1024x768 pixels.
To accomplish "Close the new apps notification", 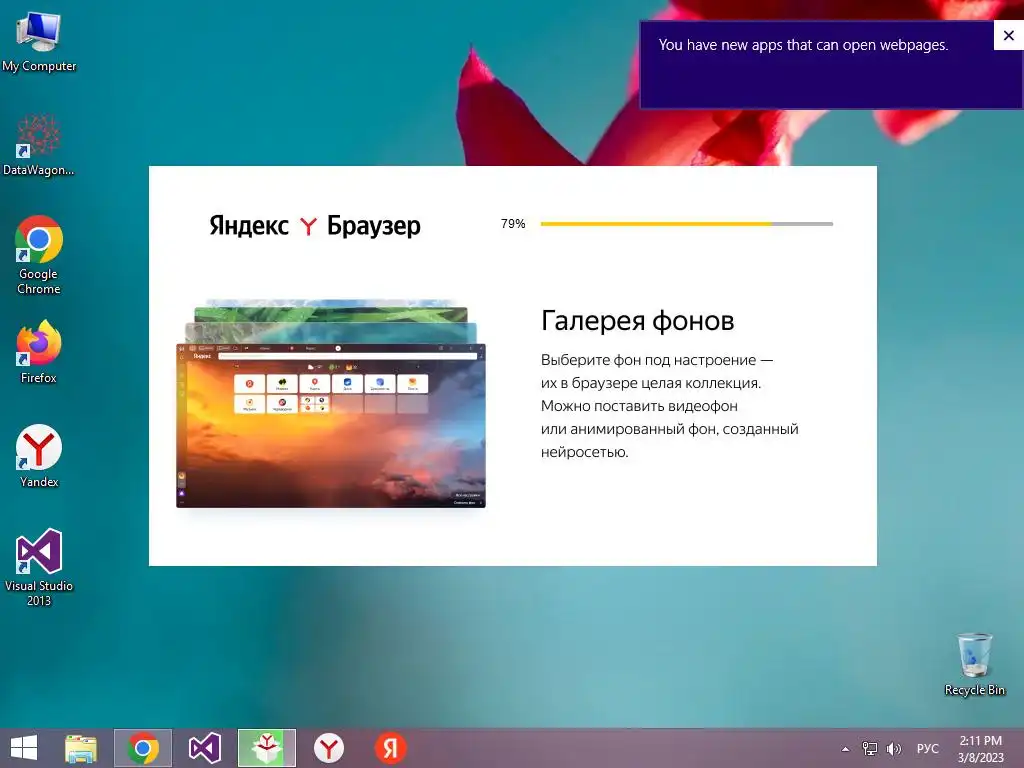I will pyautogui.click(x=1008, y=35).
